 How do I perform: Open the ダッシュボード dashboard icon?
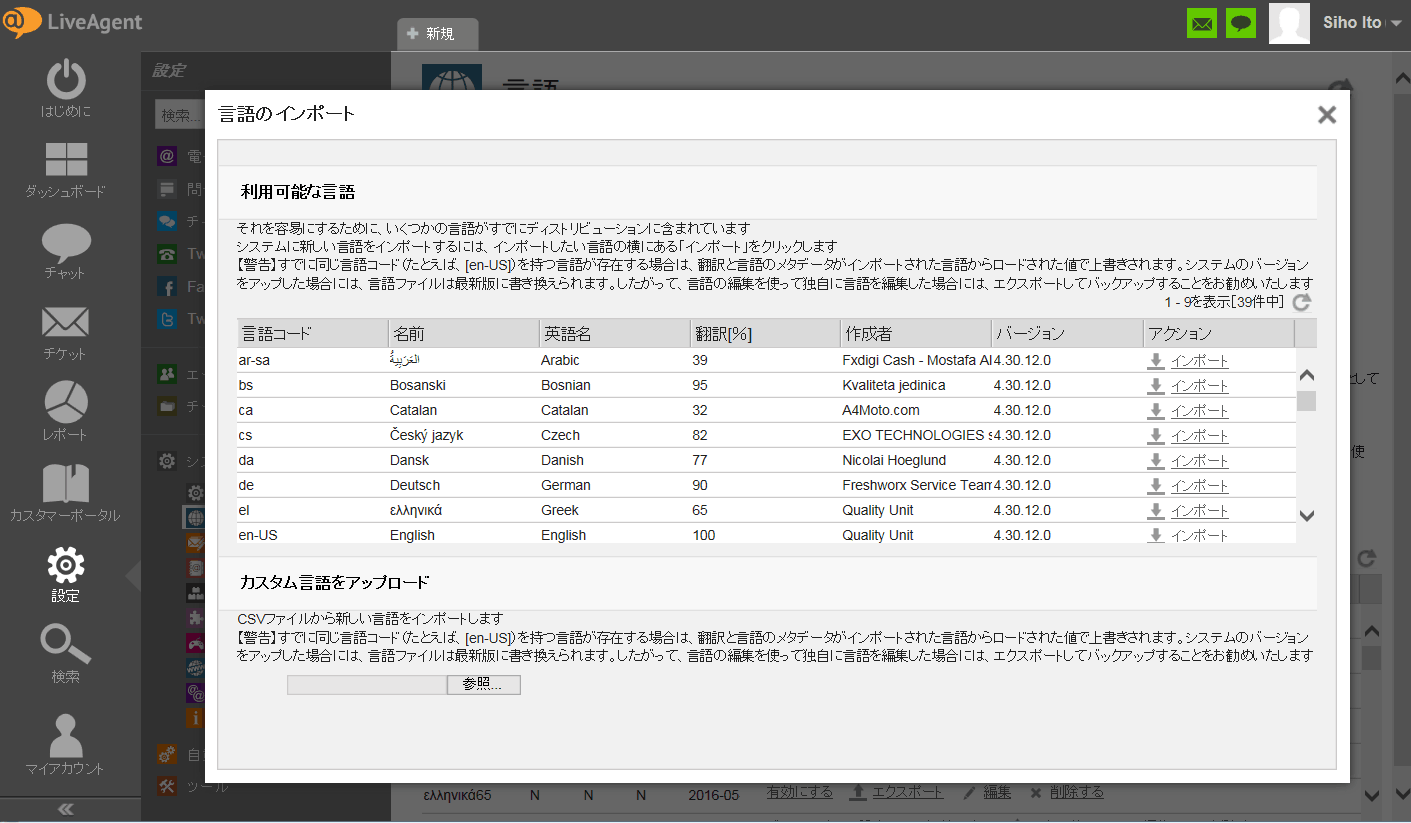66,160
